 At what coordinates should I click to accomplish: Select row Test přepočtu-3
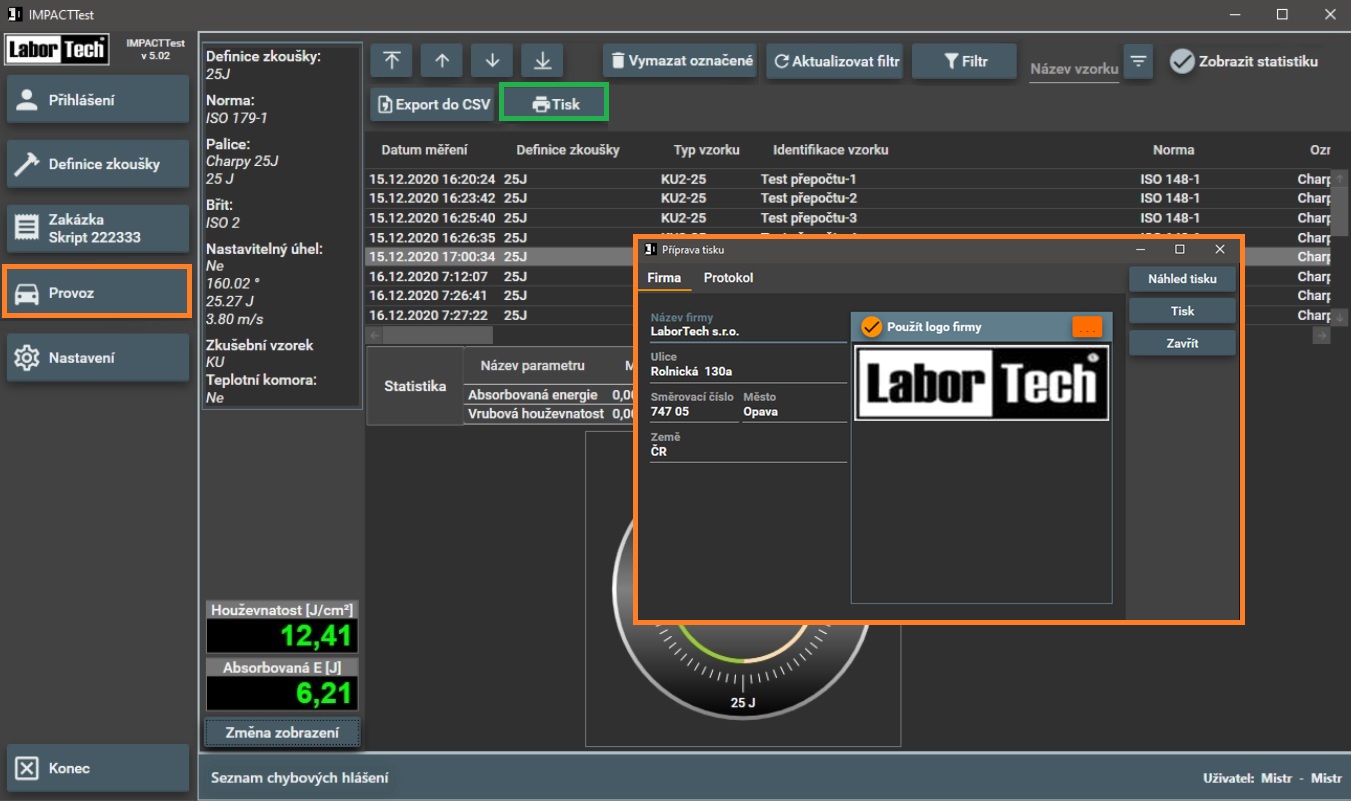(849, 218)
